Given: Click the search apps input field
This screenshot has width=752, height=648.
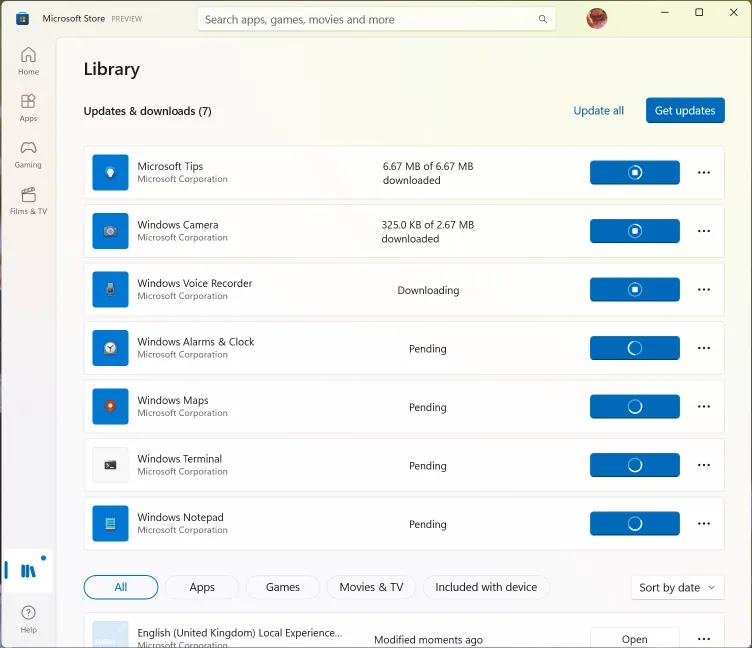Looking at the screenshot, I should 376,19.
